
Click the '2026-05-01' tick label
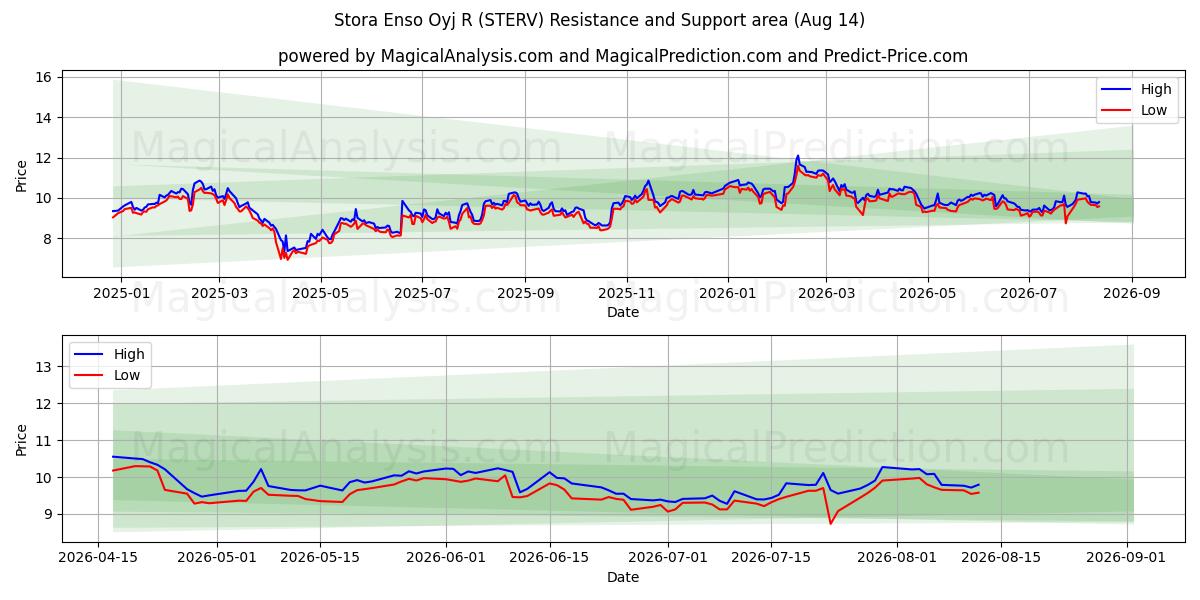click(x=216, y=559)
